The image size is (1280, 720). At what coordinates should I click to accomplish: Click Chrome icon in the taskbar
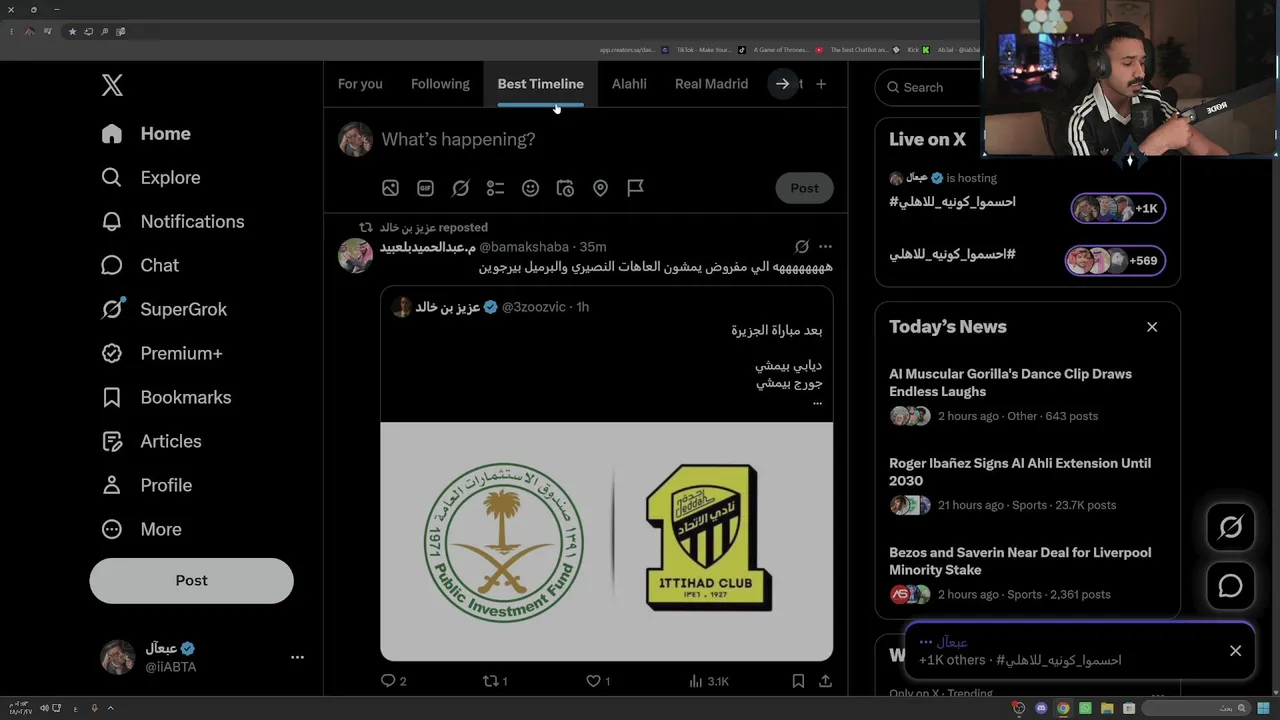[x=1063, y=709]
